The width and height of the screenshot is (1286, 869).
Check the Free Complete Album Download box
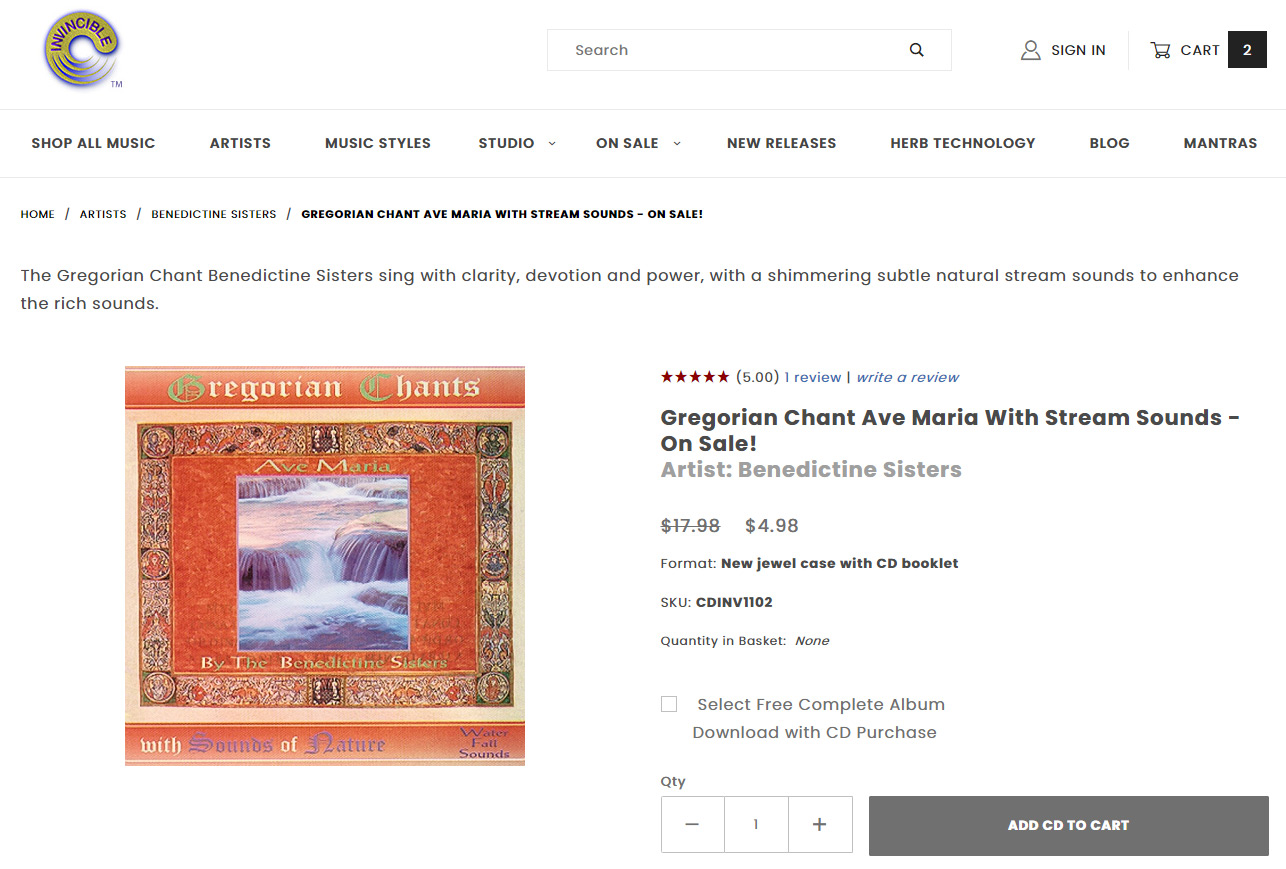click(x=669, y=704)
